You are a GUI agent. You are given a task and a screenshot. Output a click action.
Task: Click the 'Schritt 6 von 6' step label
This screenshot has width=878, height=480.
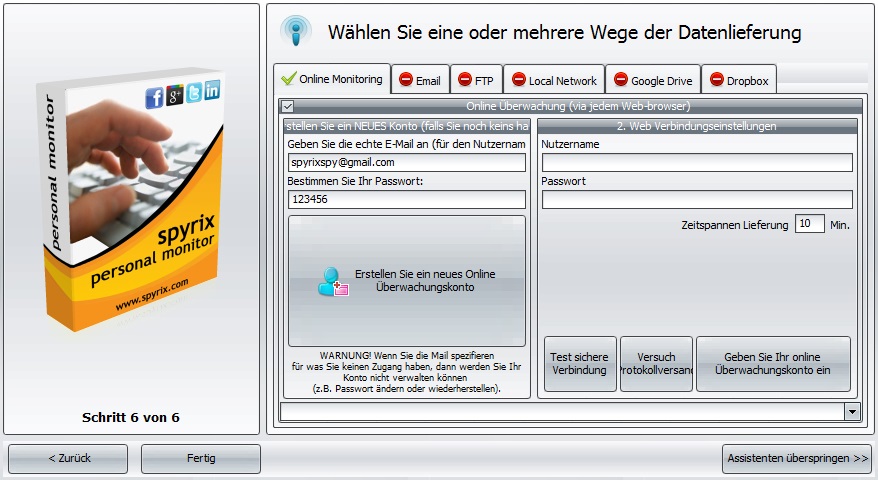tap(130, 417)
